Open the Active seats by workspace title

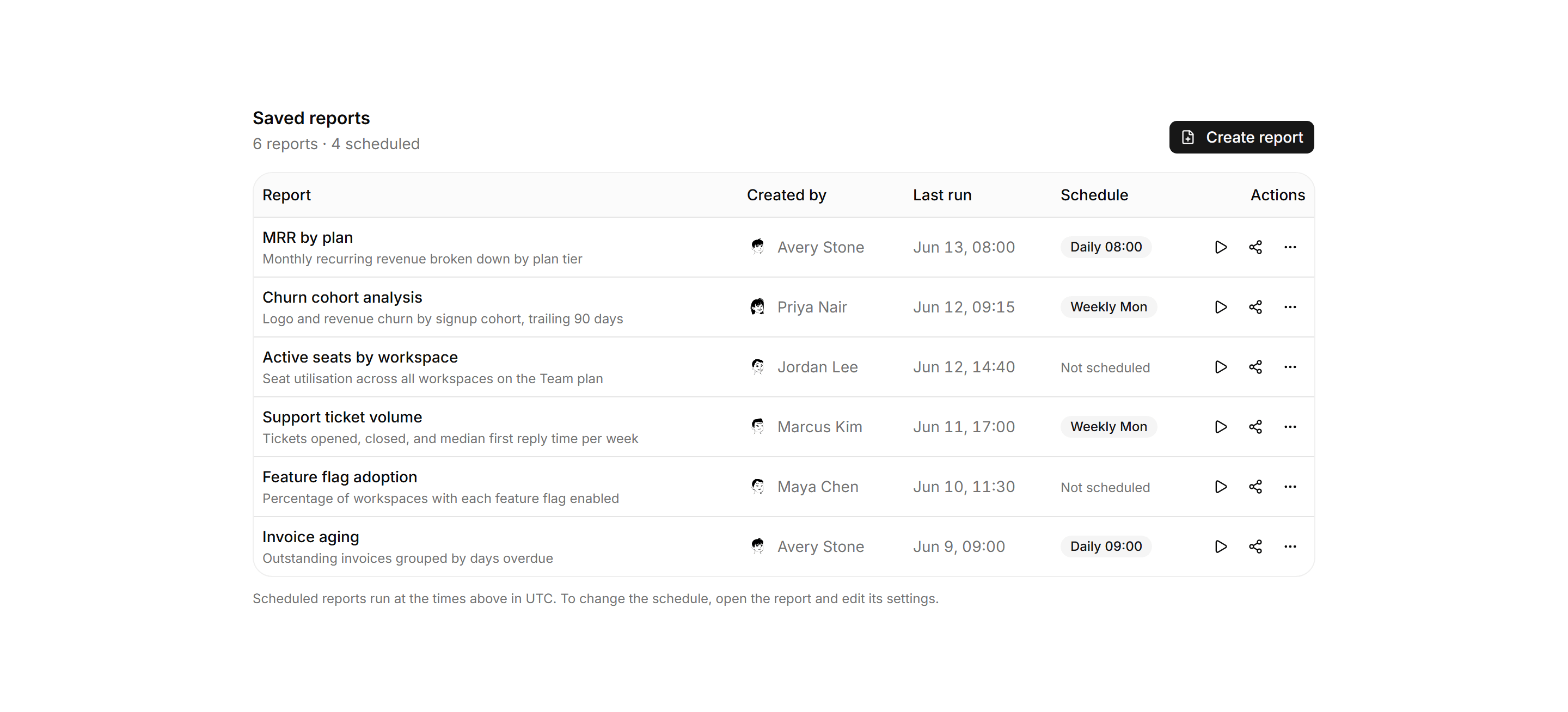click(360, 357)
